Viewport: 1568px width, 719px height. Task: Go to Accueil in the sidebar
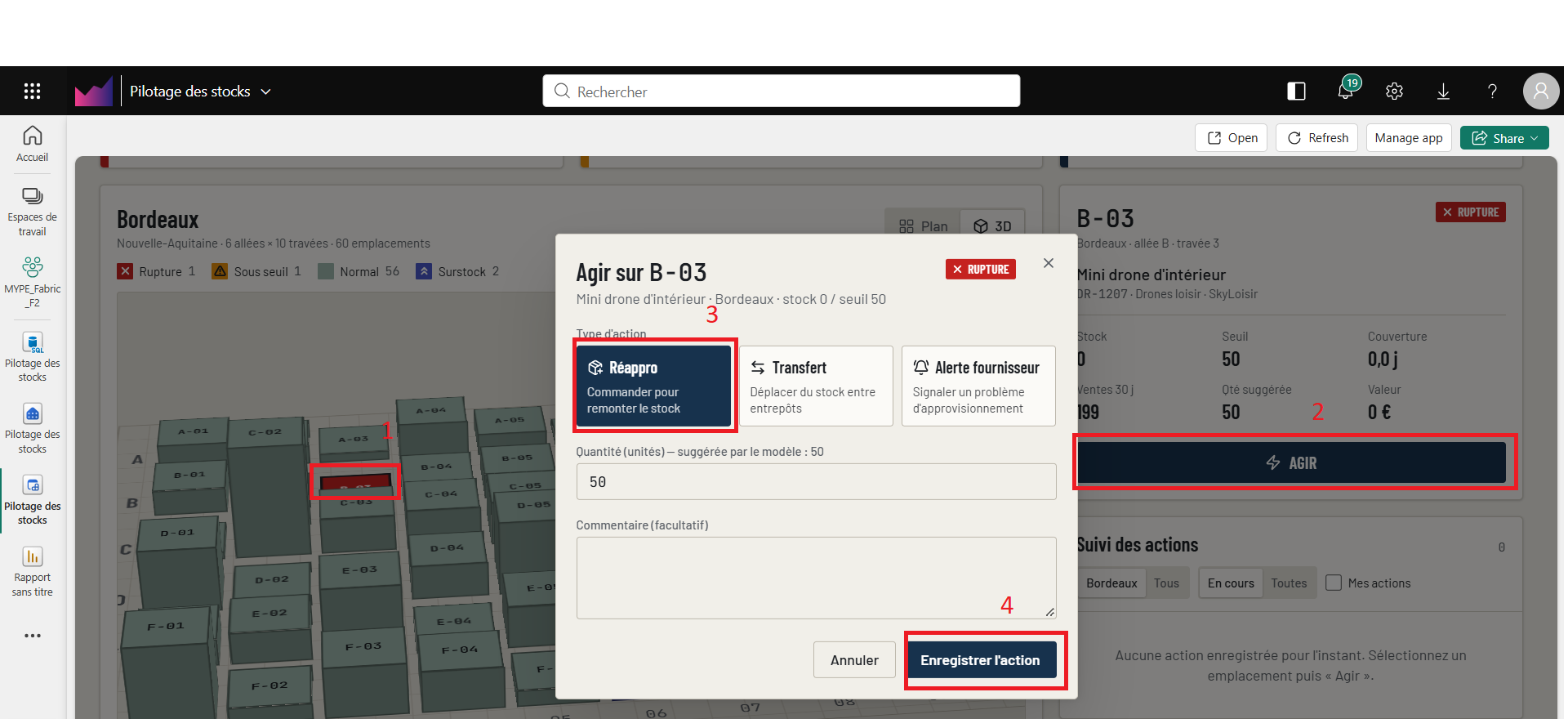33,144
